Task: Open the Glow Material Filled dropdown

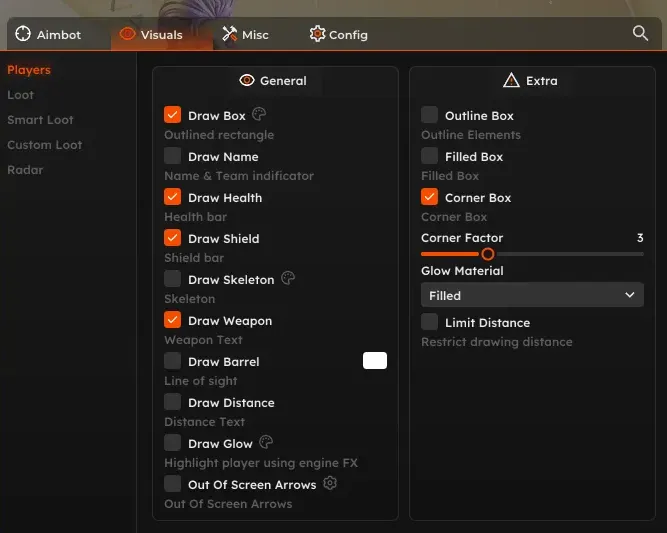Action: (532, 295)
